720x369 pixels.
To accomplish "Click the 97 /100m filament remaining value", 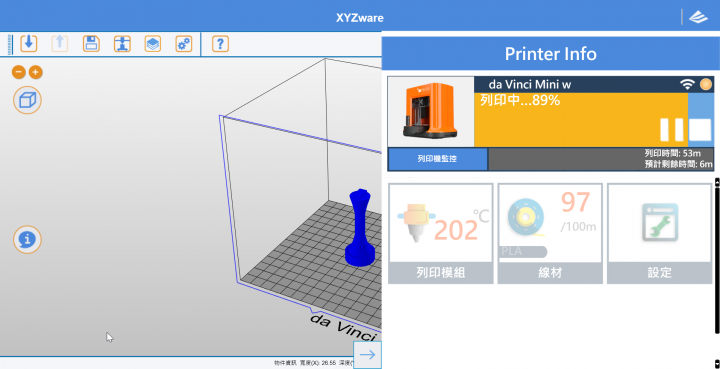I will pyautogui.click(x=578, y=212).
